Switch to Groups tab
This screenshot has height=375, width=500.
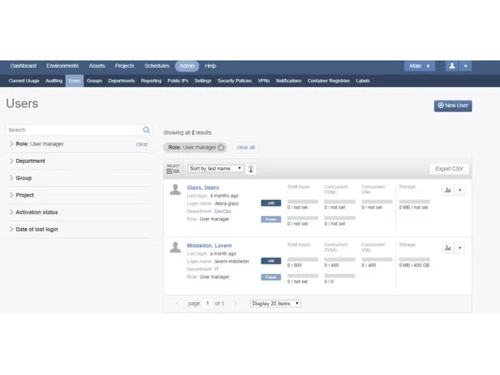94,81
